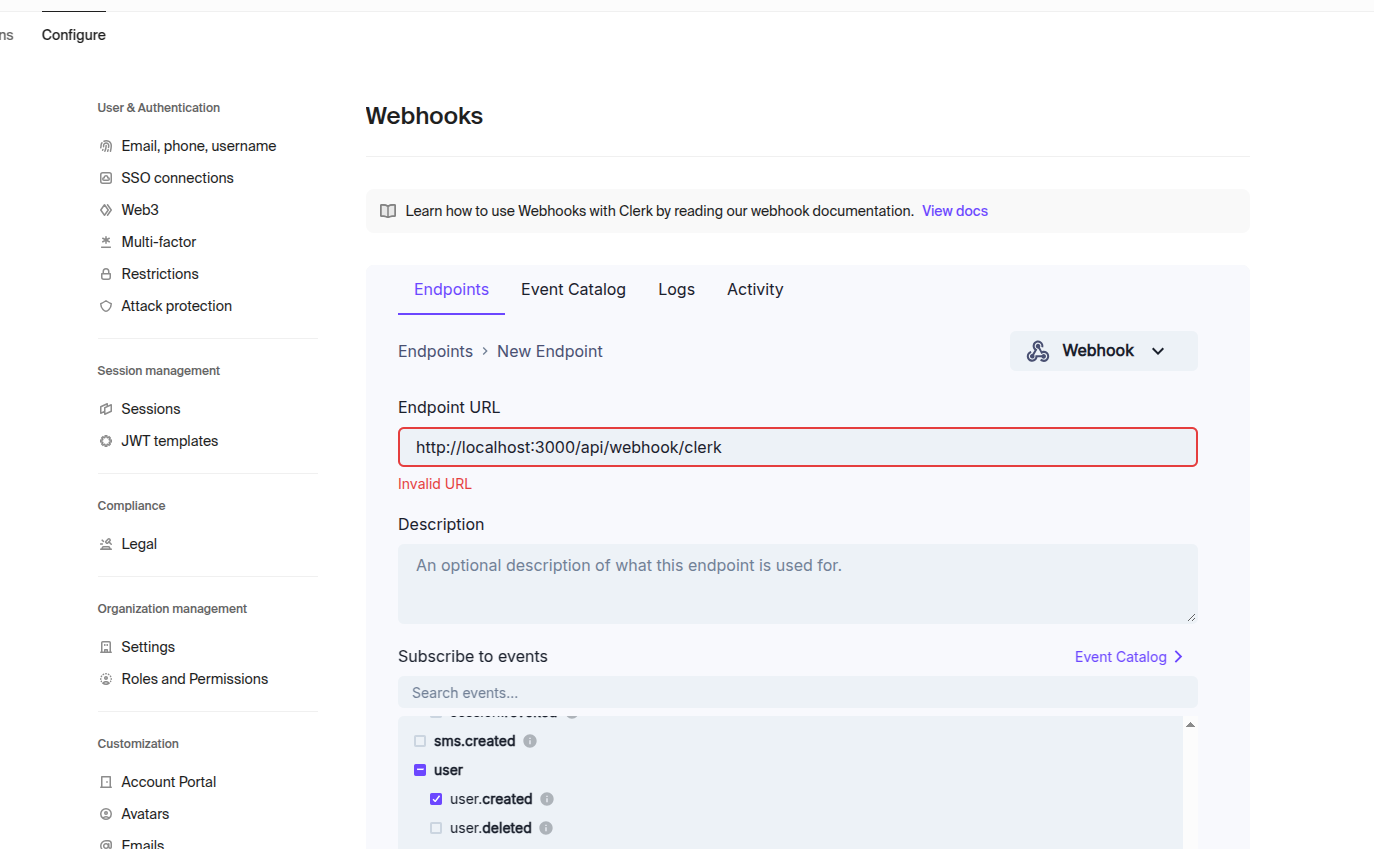This screenshot has height=849, width=1374.
Task: Open Web3 settings page
Action: tap(140, 210)
